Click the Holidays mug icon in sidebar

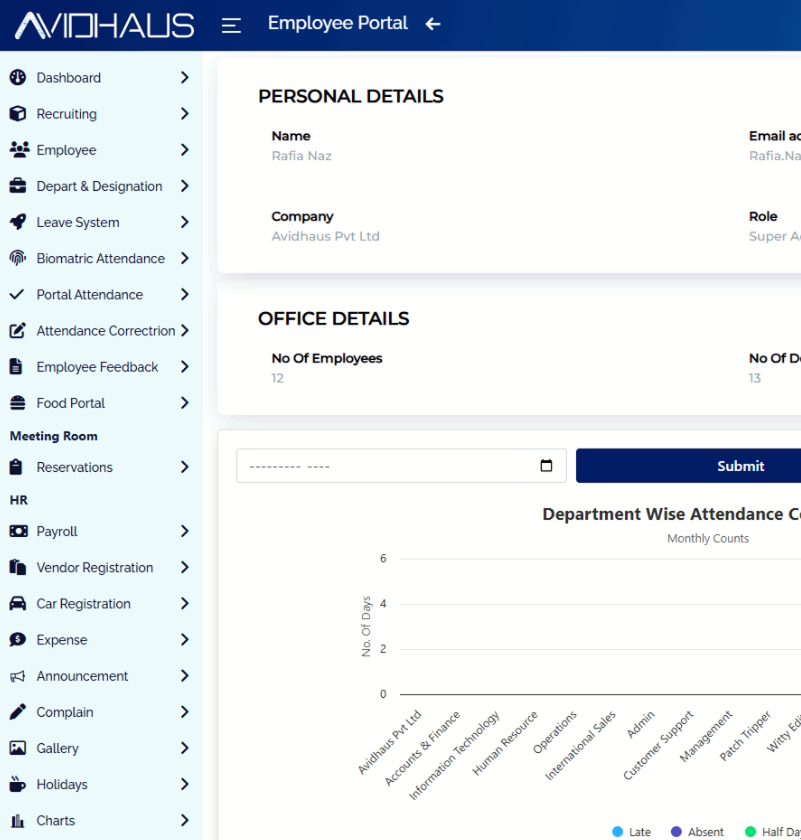17,784
